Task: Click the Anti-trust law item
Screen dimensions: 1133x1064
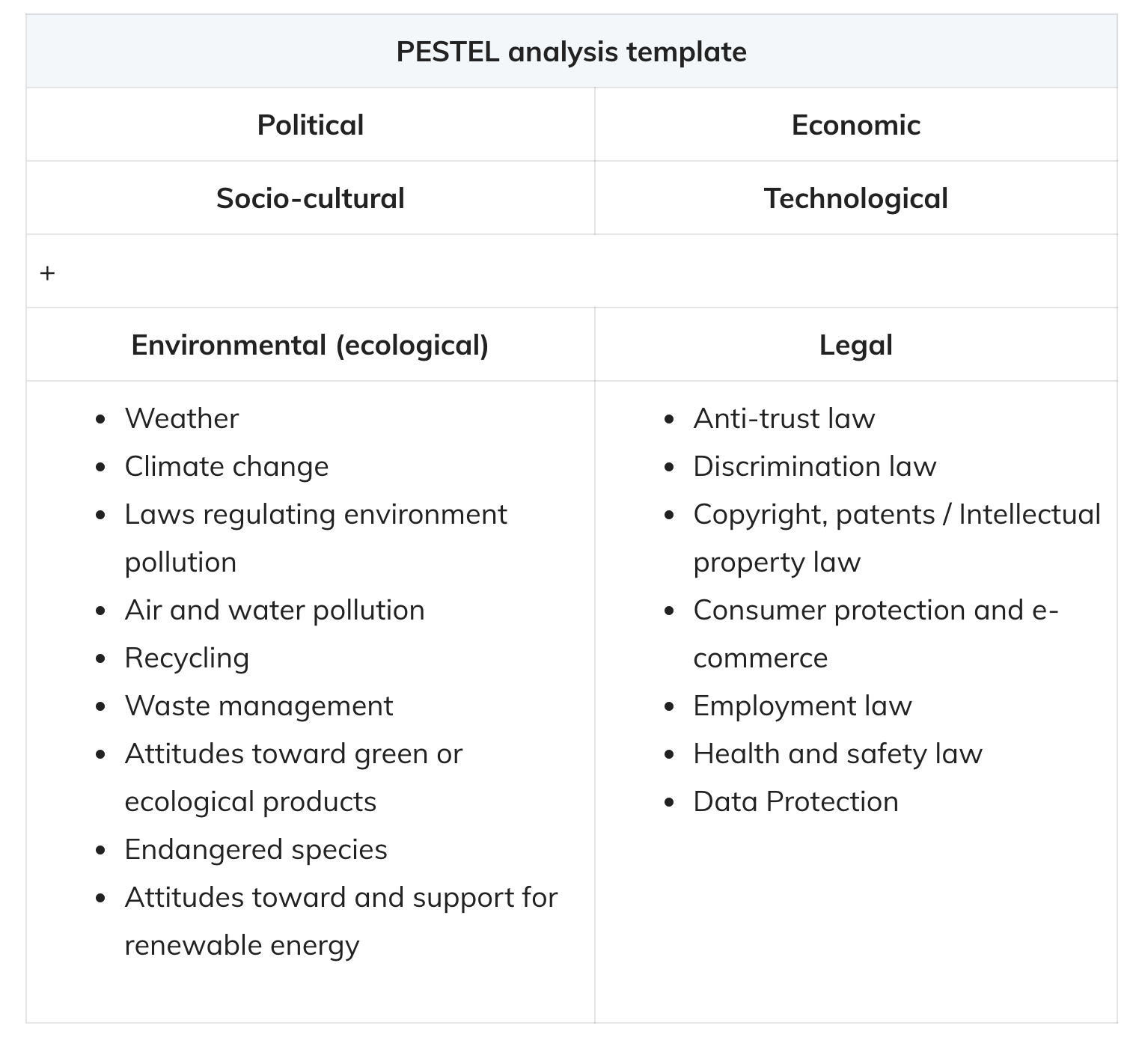Action: click(784, 418)
